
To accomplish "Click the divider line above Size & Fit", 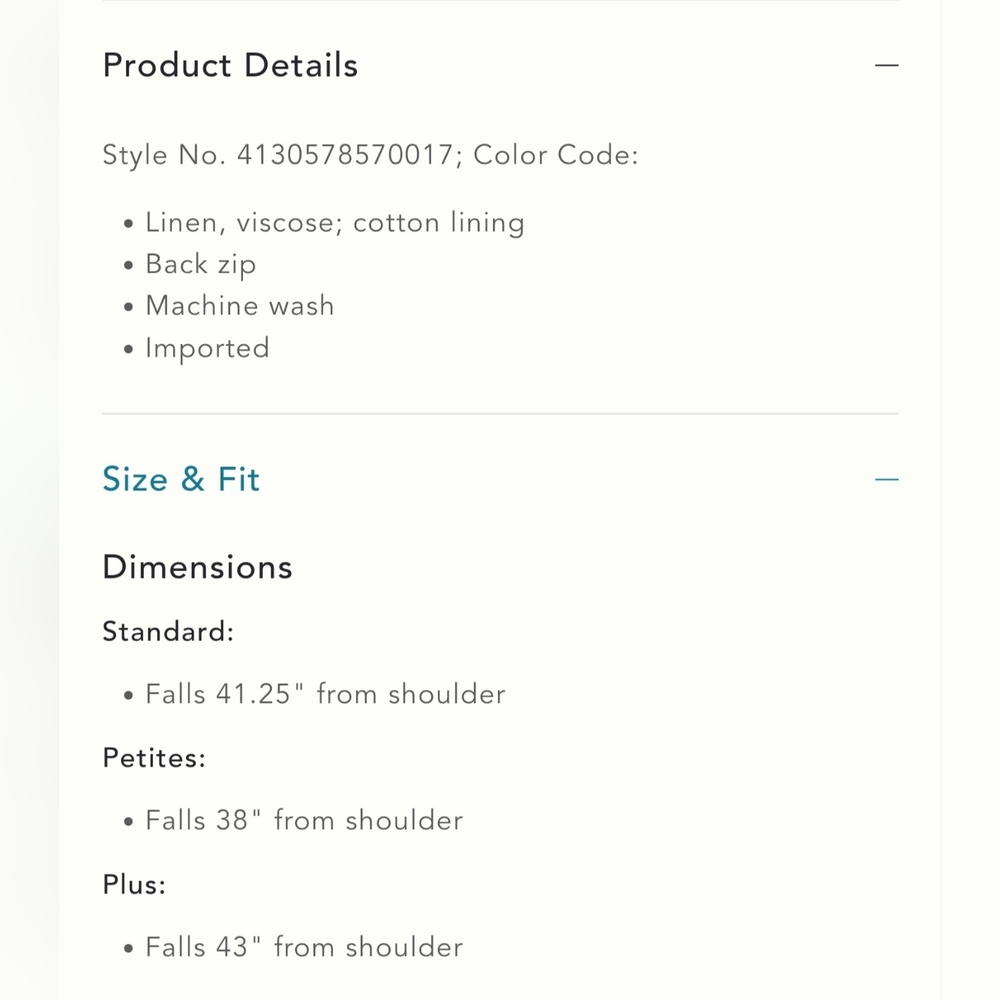I will [501, 413].
